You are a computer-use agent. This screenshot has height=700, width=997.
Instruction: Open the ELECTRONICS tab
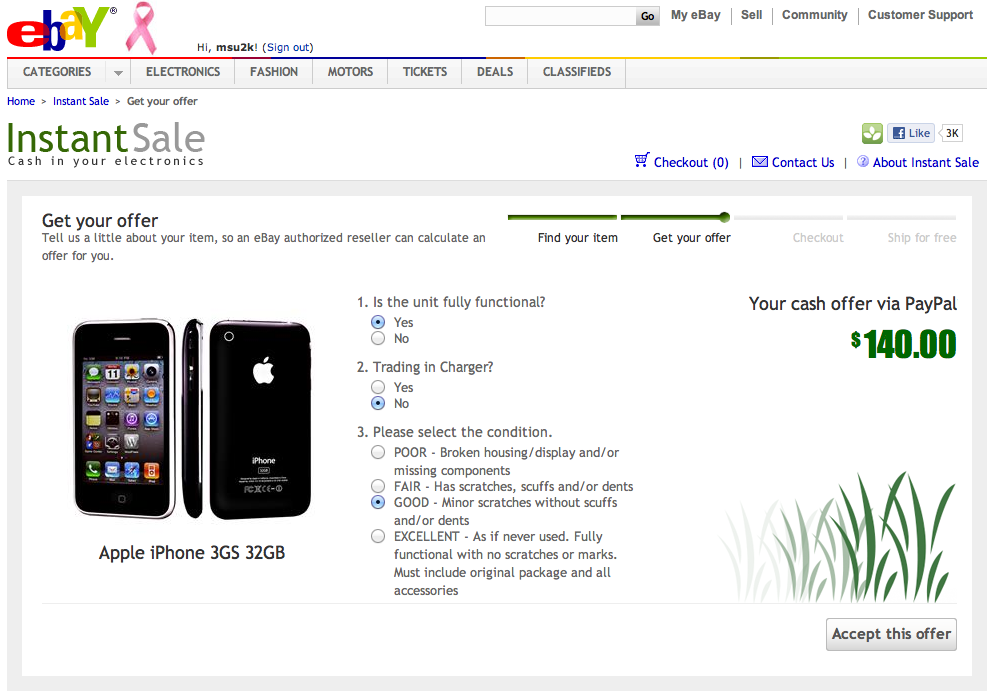183,72
